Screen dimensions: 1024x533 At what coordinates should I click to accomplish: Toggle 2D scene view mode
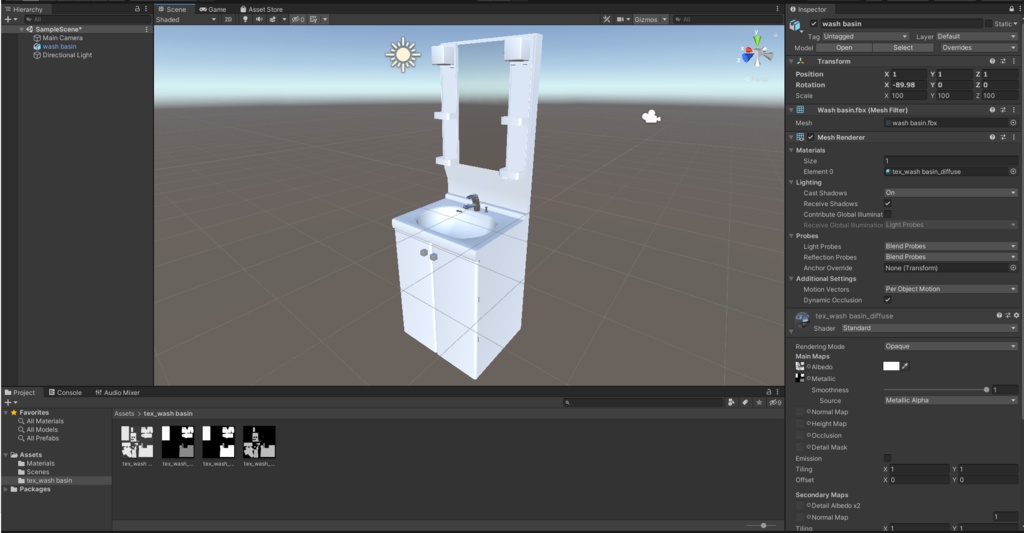click(x=228, y=20)
